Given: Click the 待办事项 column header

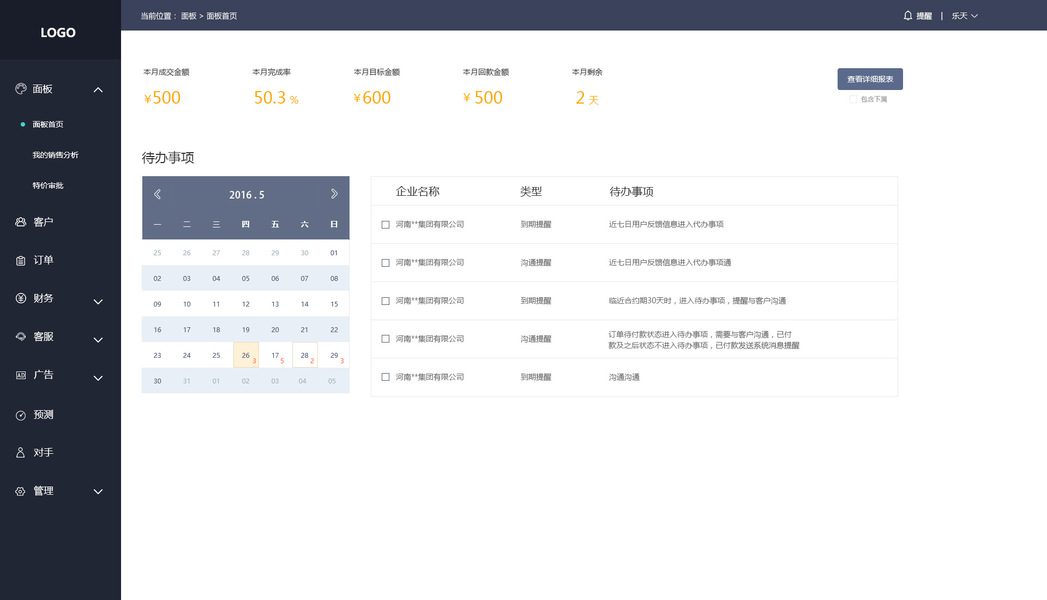Looking at the screenshot, I should pos(631,192).
